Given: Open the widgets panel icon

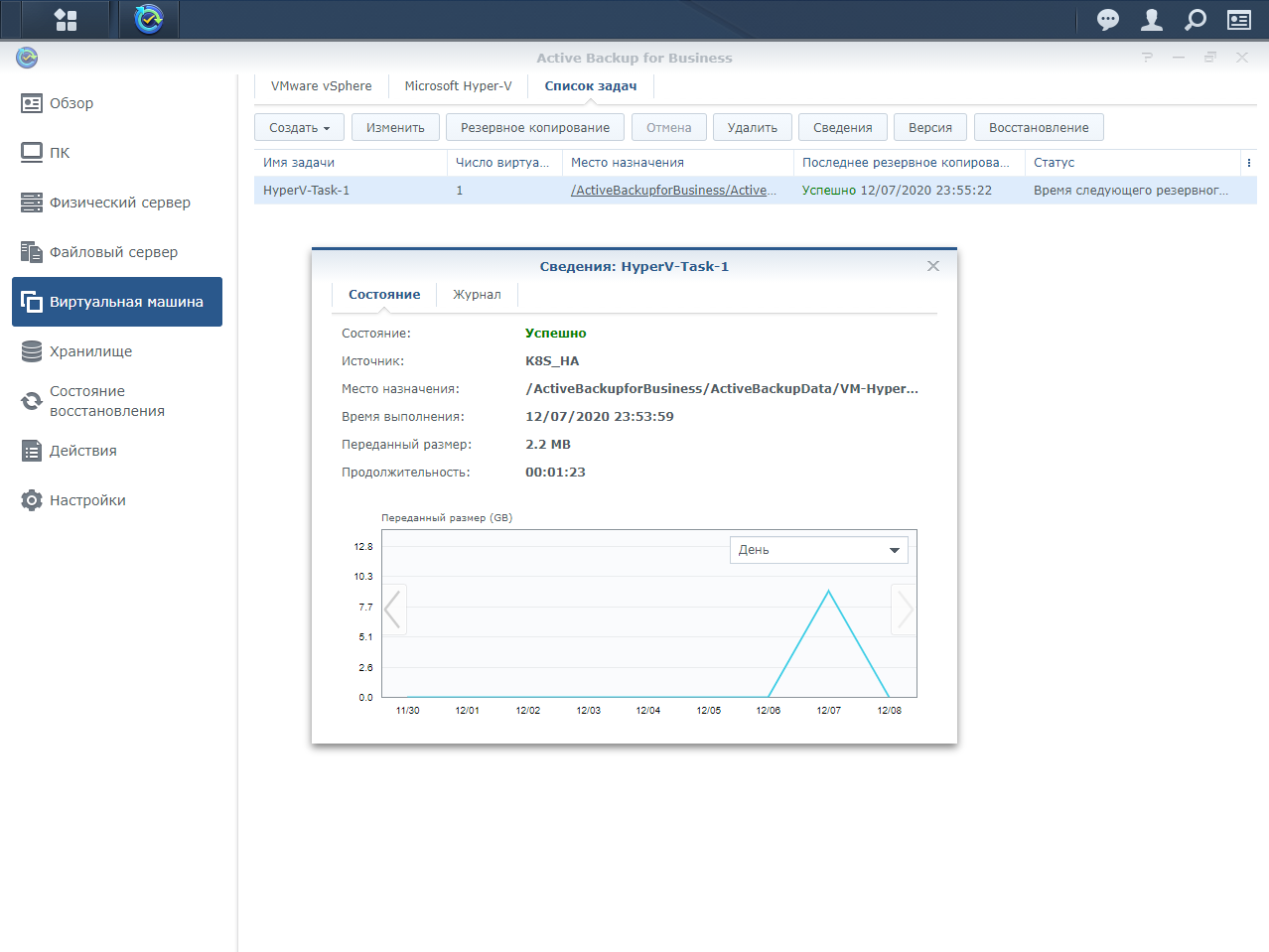Looking at the screenshot, I should (1239, 19).
